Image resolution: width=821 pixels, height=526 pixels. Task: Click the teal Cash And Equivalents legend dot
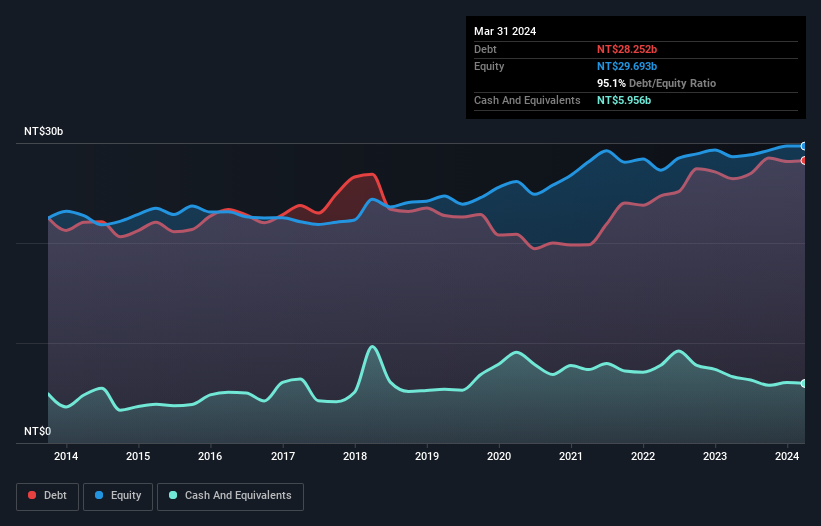click(x=173, y=495)
